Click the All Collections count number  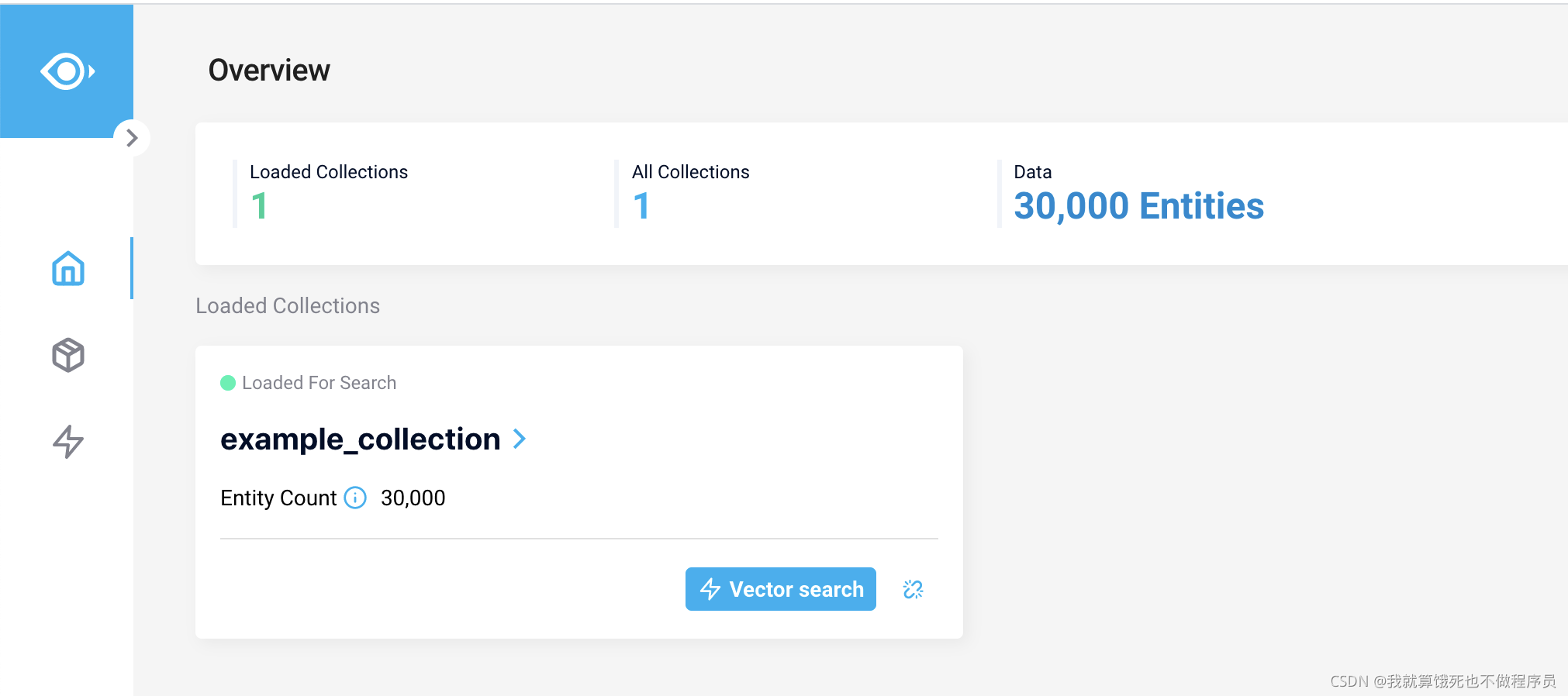coord(641,206)
